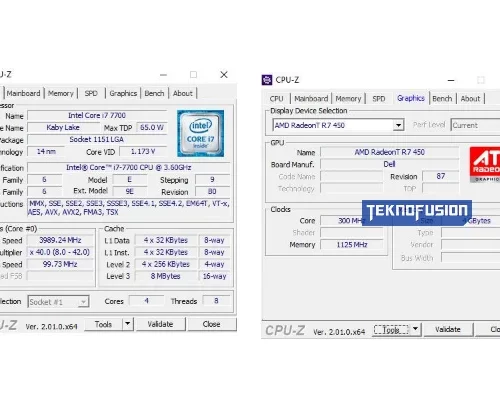Click L1 Inst. 4 x 32 KBytes value

point(166,252)
